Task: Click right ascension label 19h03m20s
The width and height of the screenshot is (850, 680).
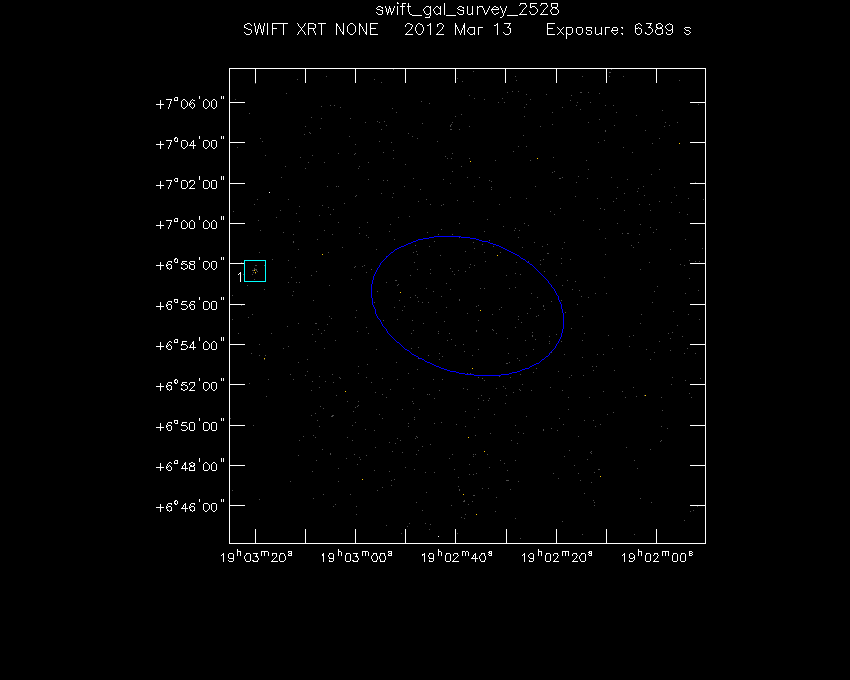Action: coord(256,557)
